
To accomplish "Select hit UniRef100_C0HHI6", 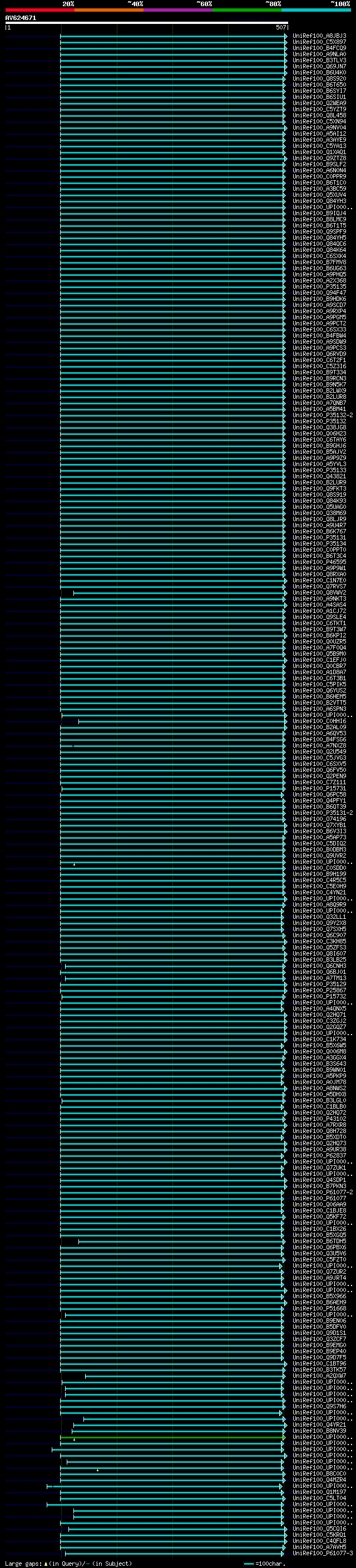I will [x=319, y=721].
